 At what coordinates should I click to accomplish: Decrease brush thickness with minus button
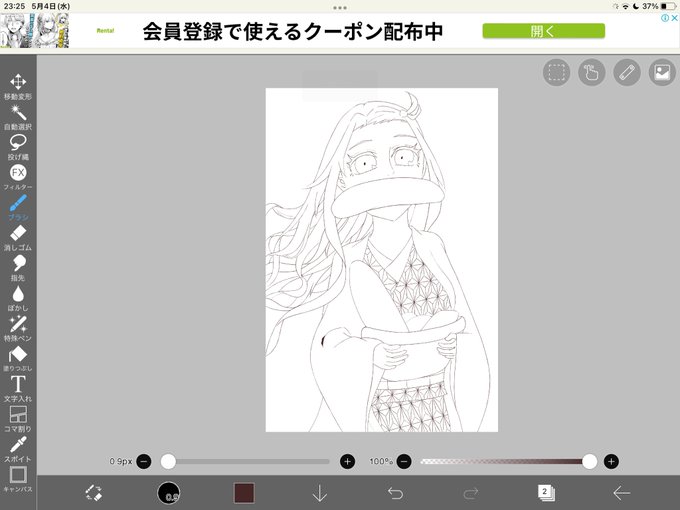[144, 461]
